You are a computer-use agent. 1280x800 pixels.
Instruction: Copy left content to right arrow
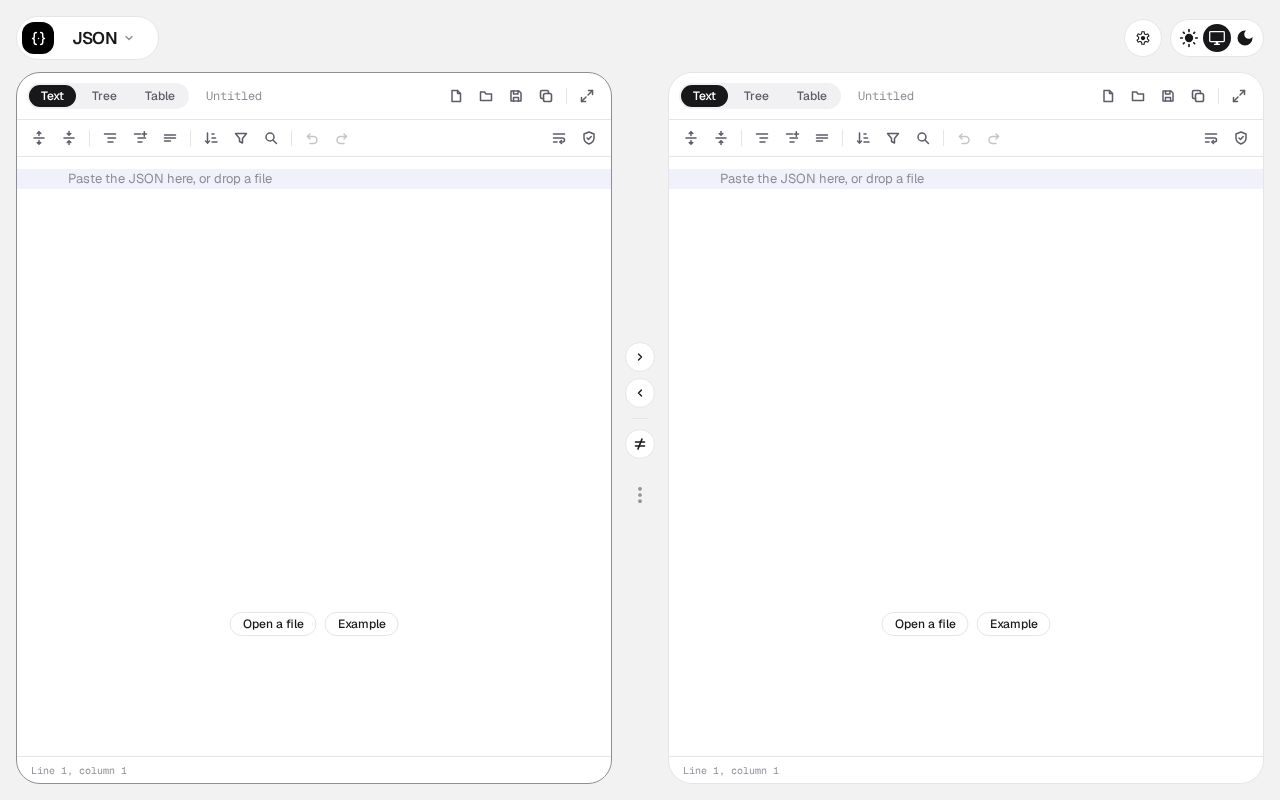(640, 357)
